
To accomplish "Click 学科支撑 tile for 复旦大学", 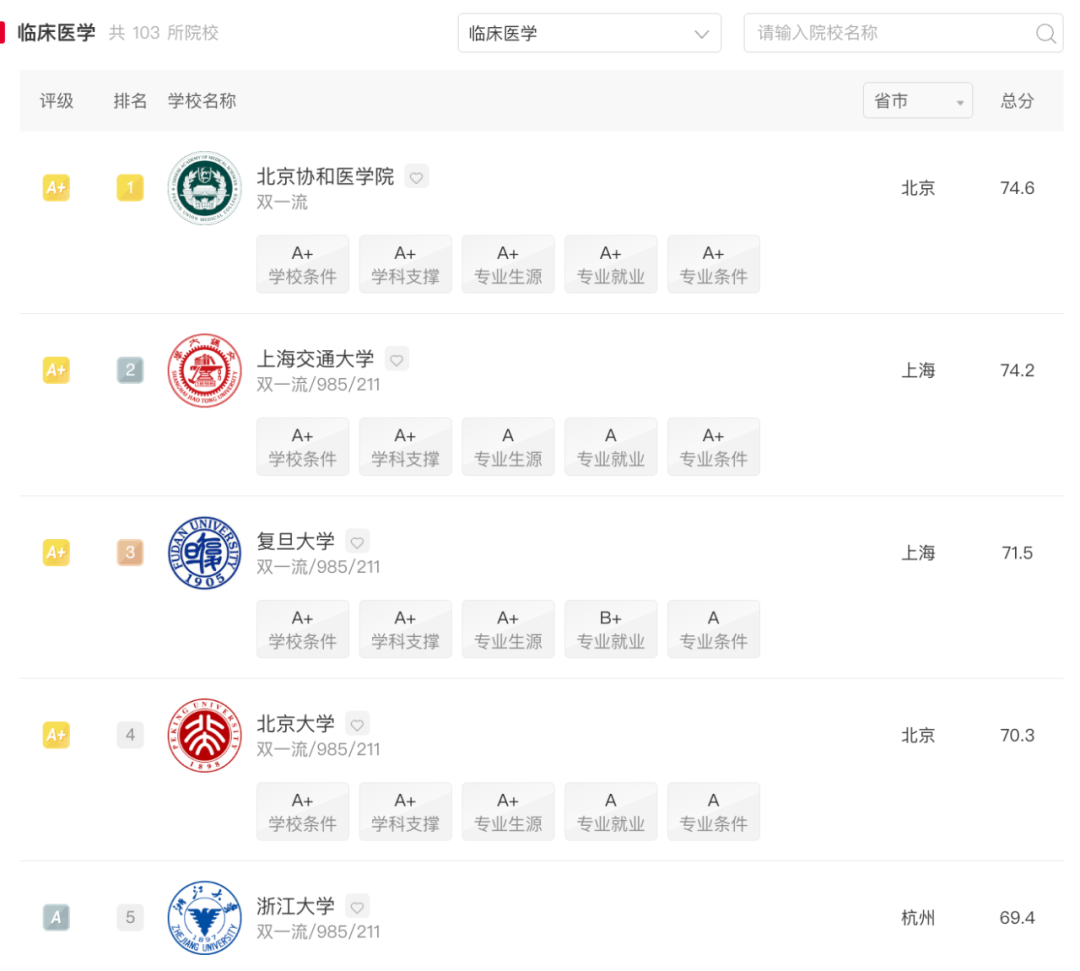I will pyautogui.click(x=405, y=629).
